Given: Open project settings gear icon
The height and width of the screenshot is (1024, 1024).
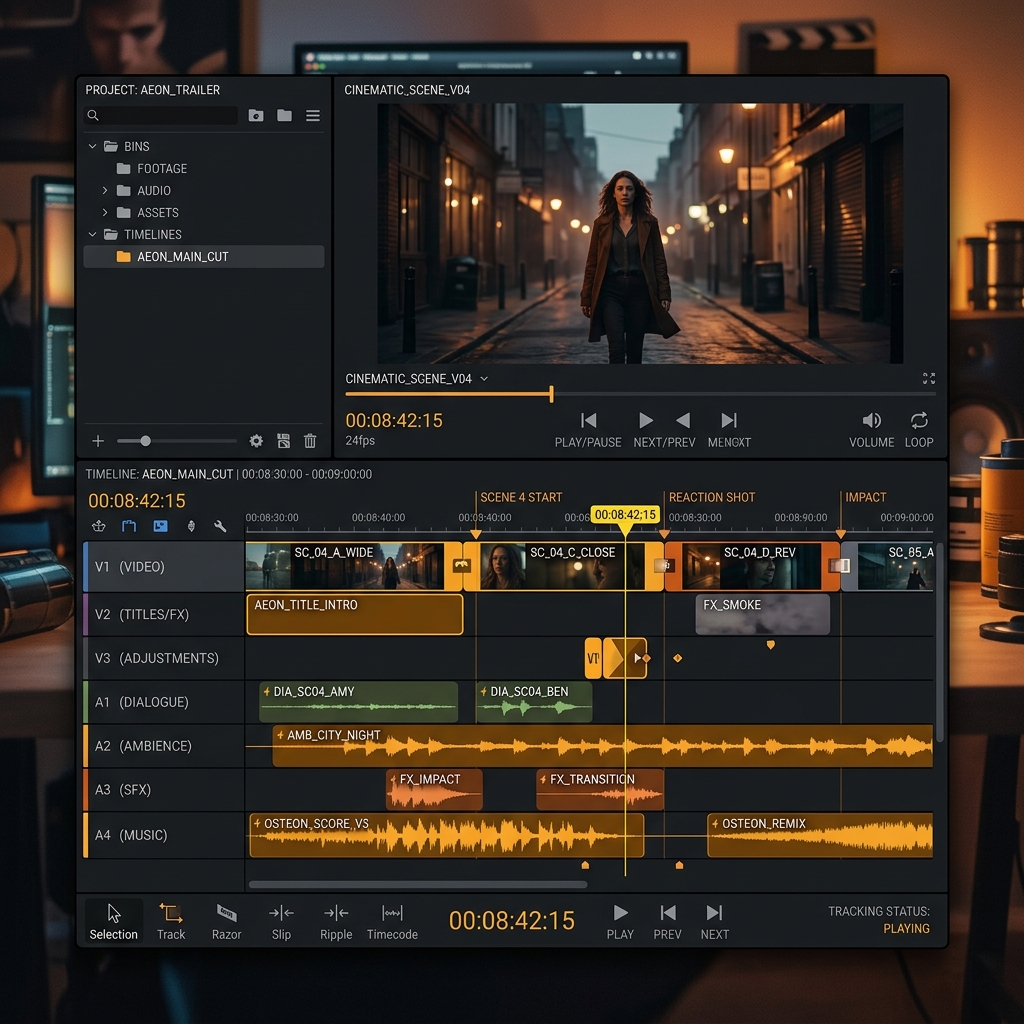Looking at the screenshot, I should 256,441.
